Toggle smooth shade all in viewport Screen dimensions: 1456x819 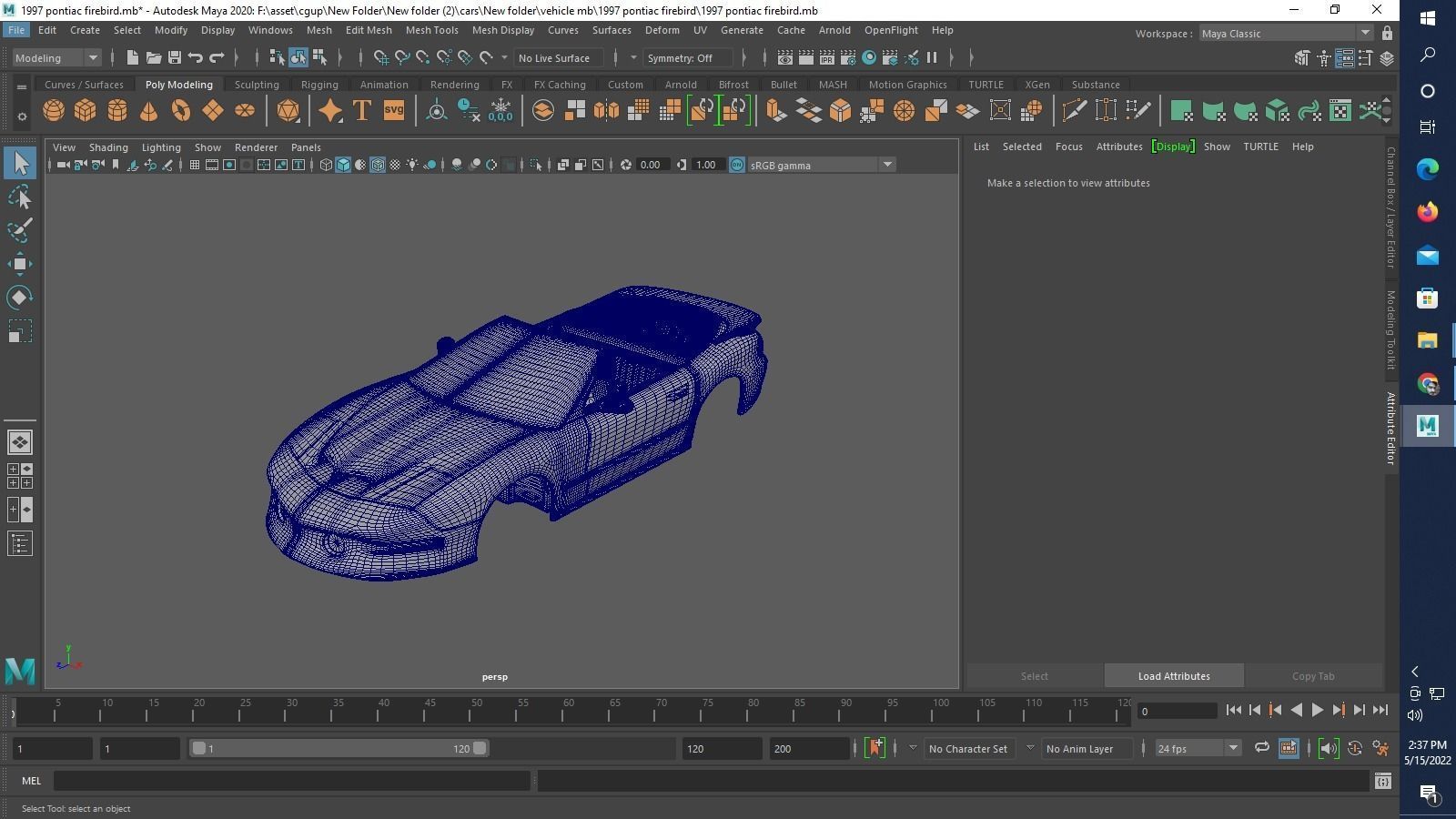(343, 165)
